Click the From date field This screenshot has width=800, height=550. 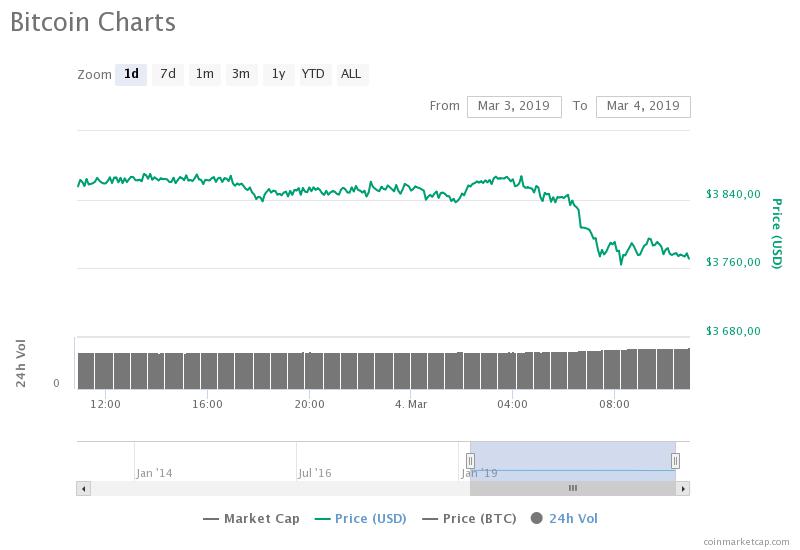point(514,106)
